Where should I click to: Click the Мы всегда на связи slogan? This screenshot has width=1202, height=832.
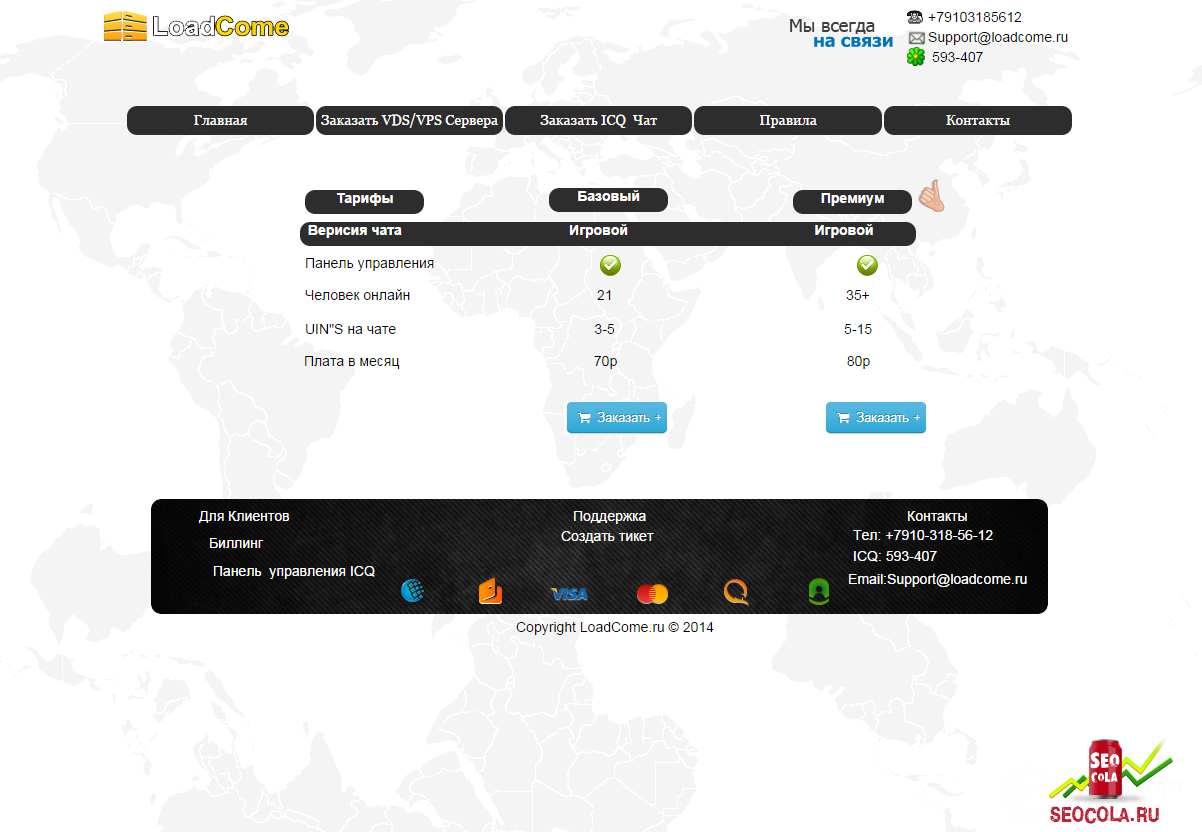(x=840, y=33)
